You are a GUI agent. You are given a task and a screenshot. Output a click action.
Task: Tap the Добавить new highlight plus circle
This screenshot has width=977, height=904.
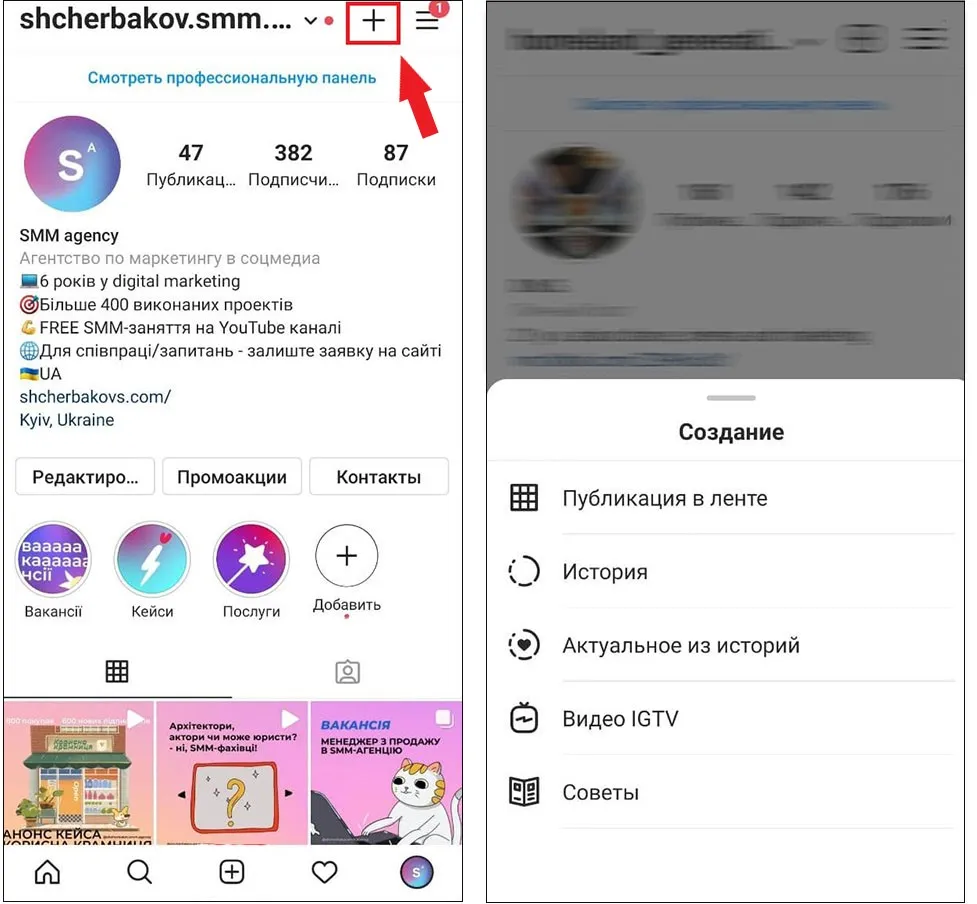(346, 556)
